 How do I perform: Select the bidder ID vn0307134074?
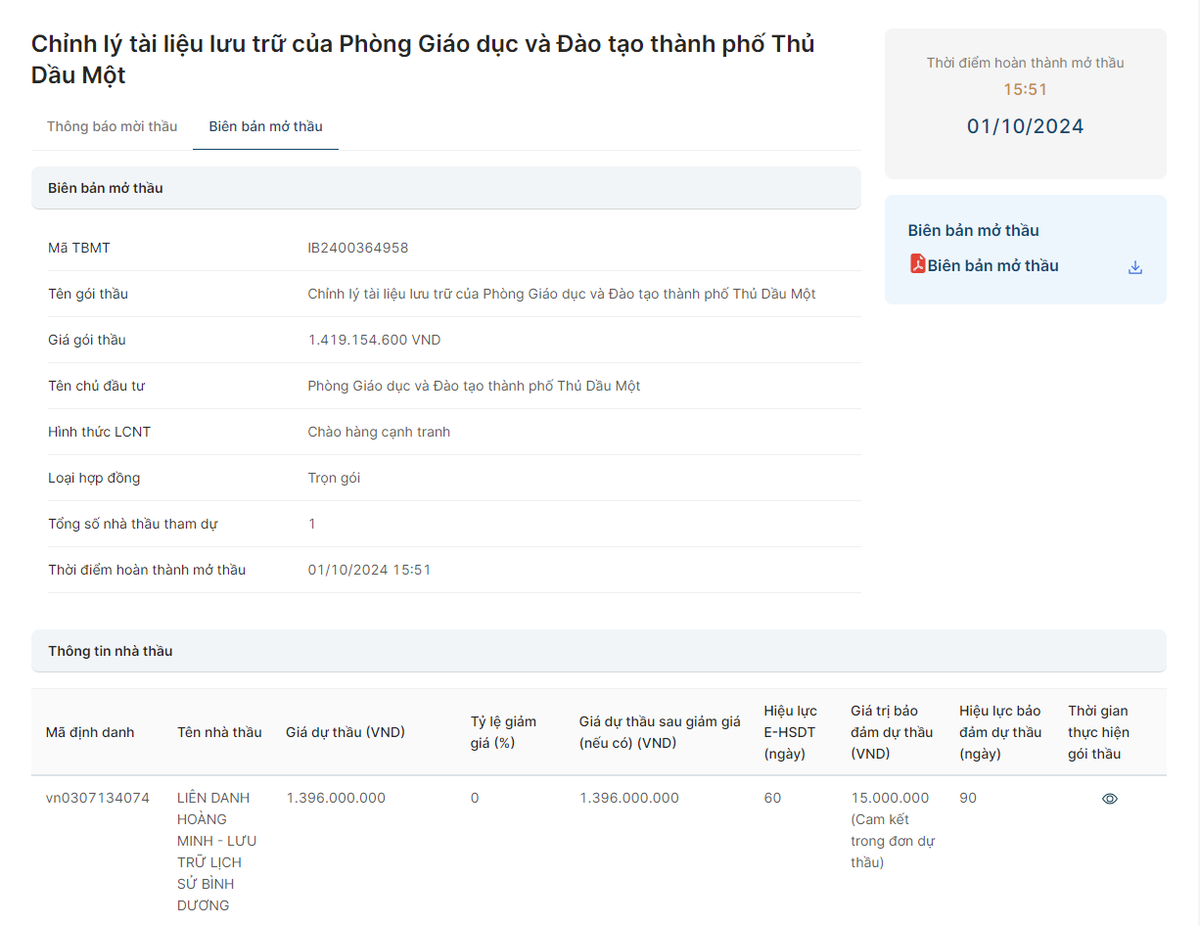click(x=95, y=798)
